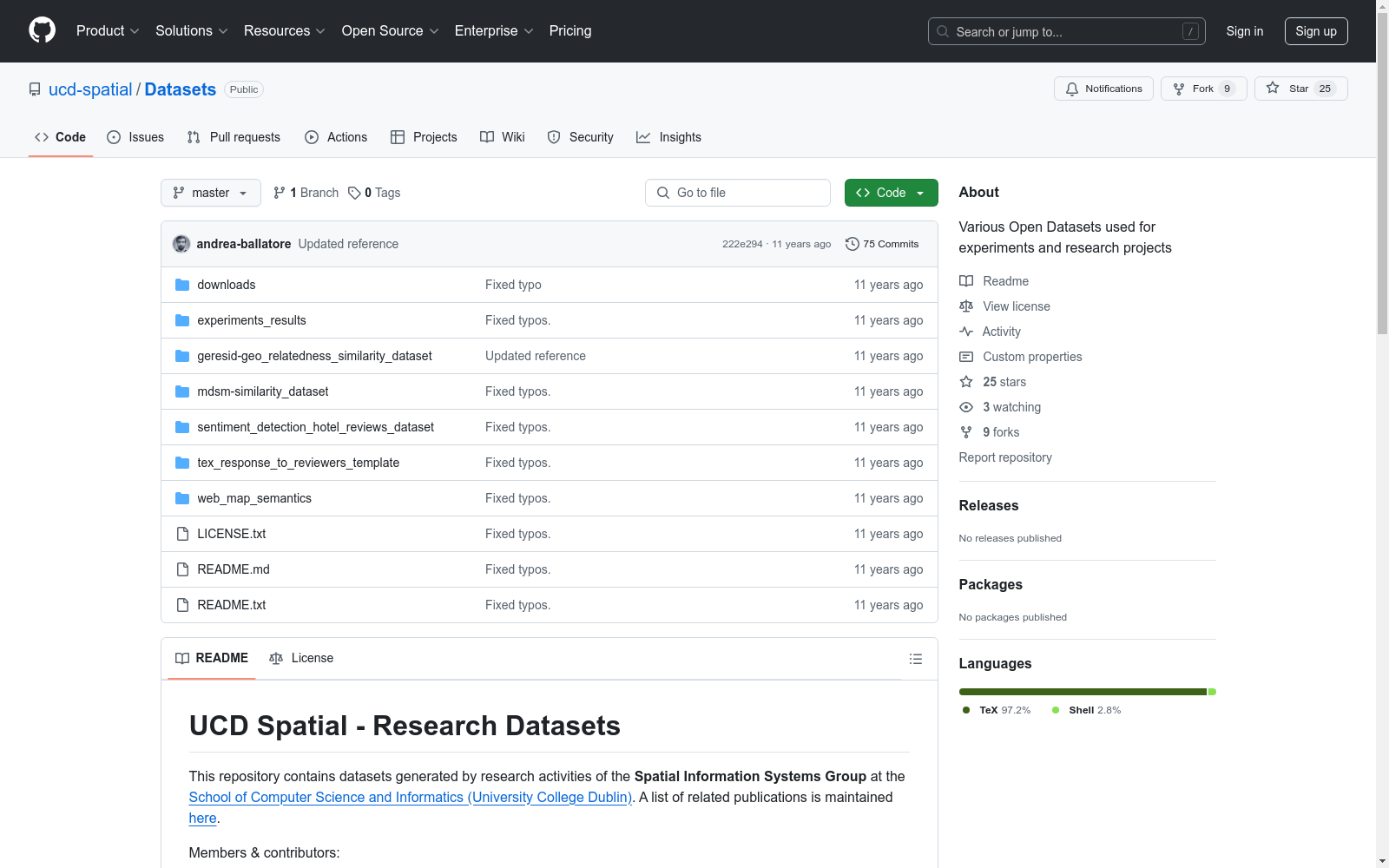Open the School of Computer Science and Informatics link

click(x=411, y=797)
